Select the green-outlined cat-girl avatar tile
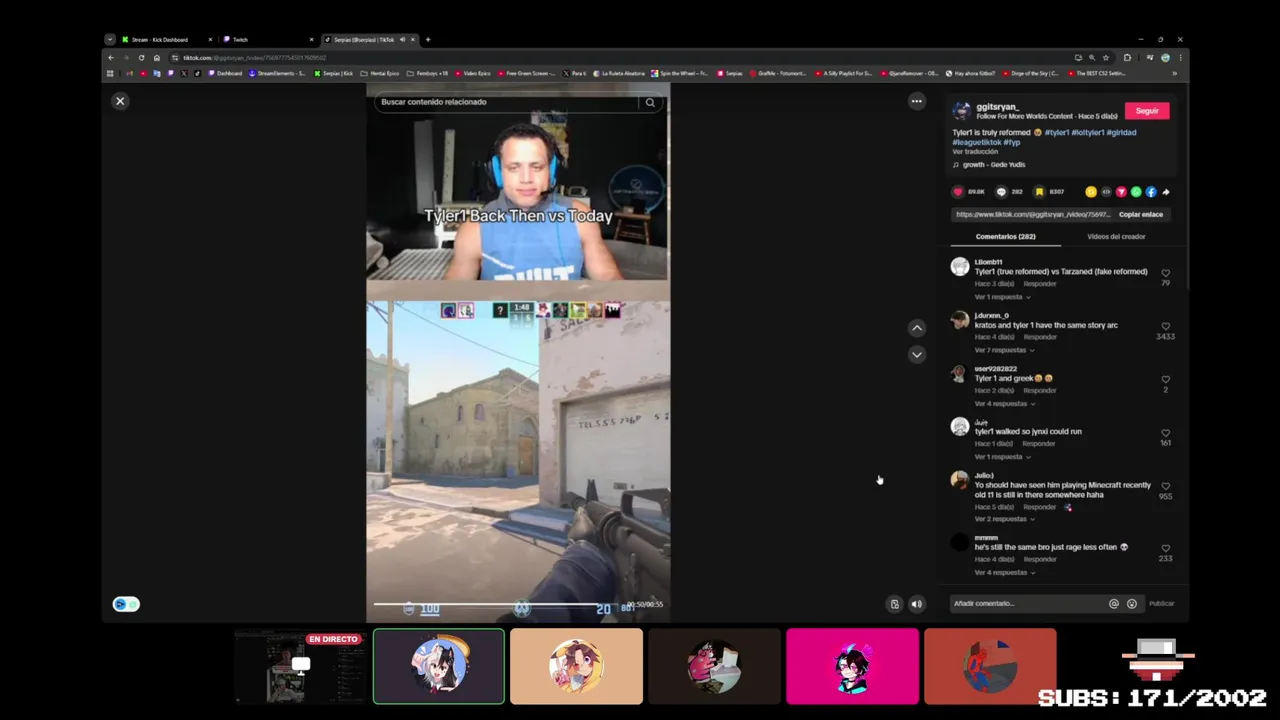 tap(439, 666)
